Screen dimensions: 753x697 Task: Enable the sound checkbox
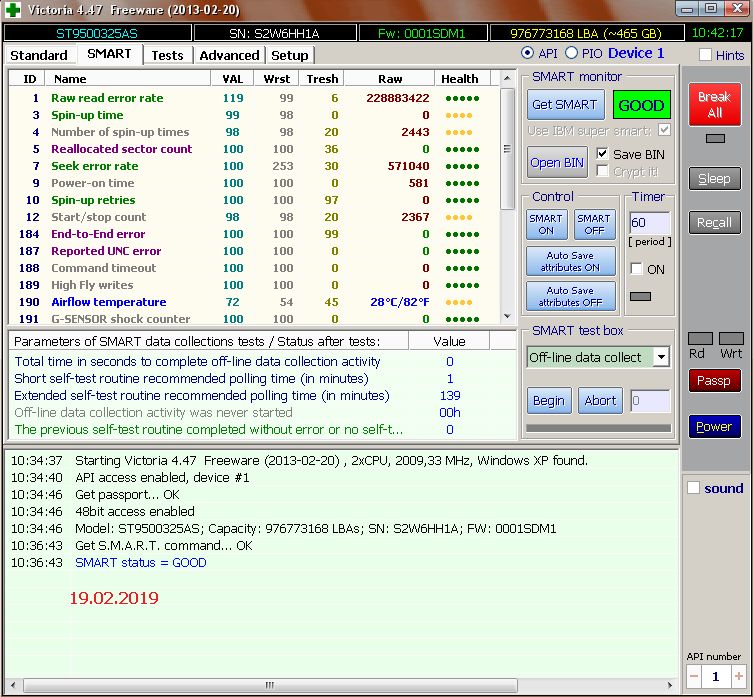coord(693,488)
